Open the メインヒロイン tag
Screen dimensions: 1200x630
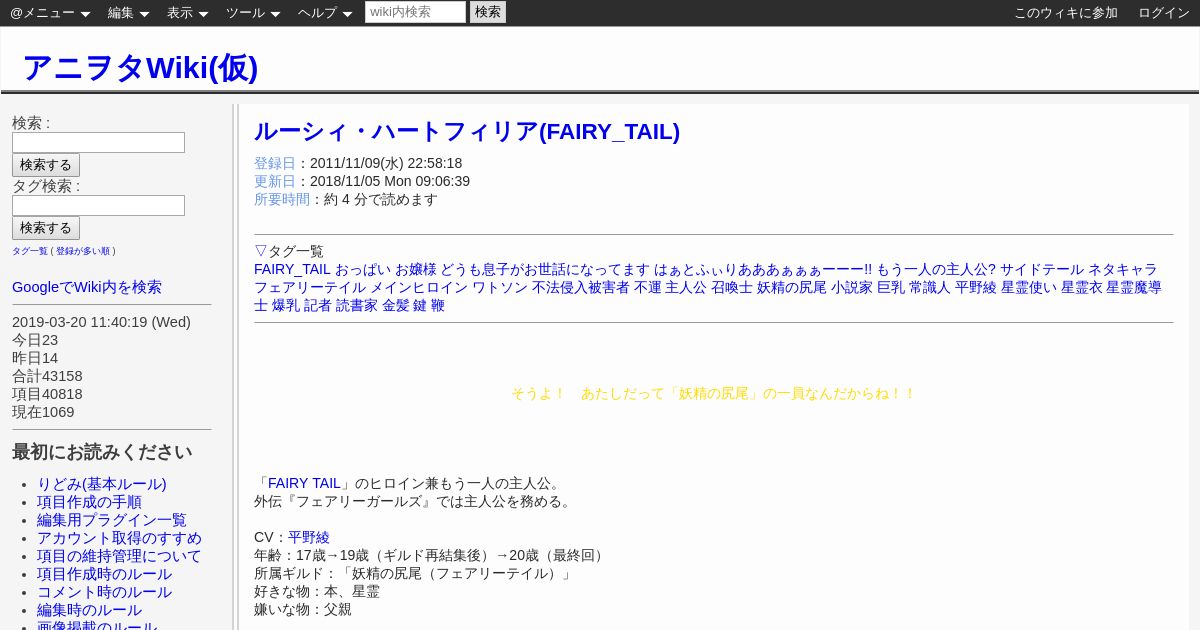[x=419, y=287]
